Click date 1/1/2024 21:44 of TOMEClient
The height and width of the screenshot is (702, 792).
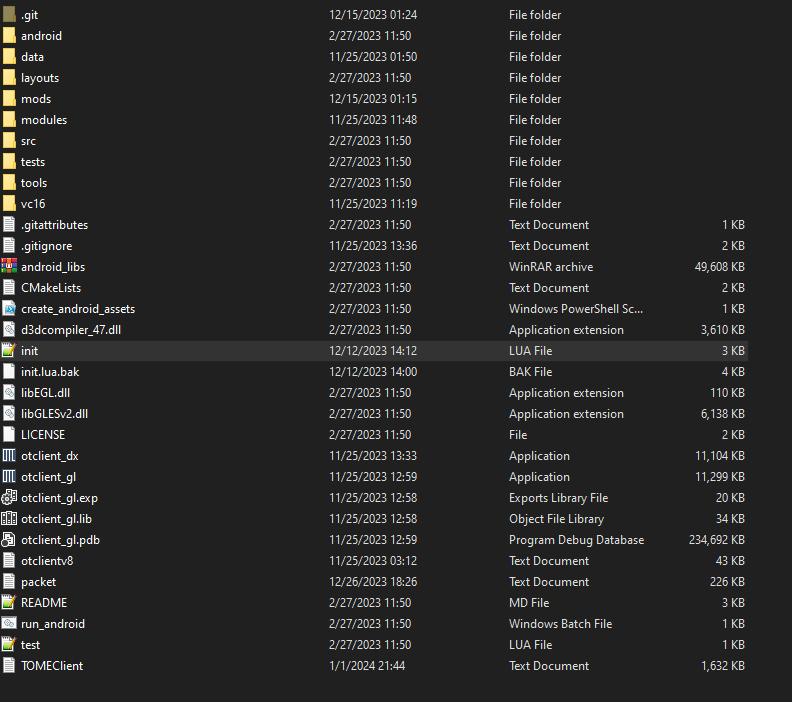click(367, 666)
